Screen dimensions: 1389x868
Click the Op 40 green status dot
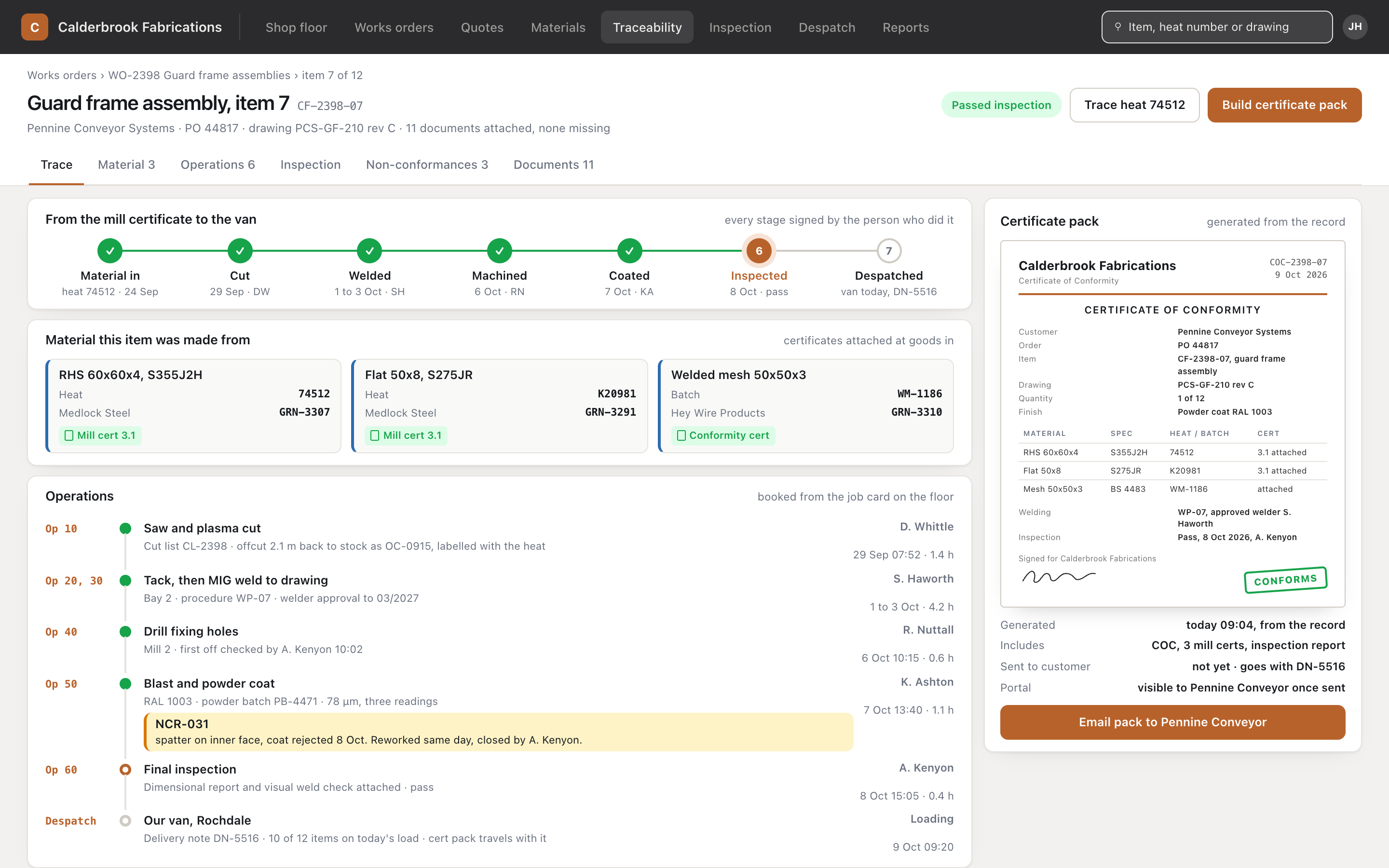coord(125,632)
